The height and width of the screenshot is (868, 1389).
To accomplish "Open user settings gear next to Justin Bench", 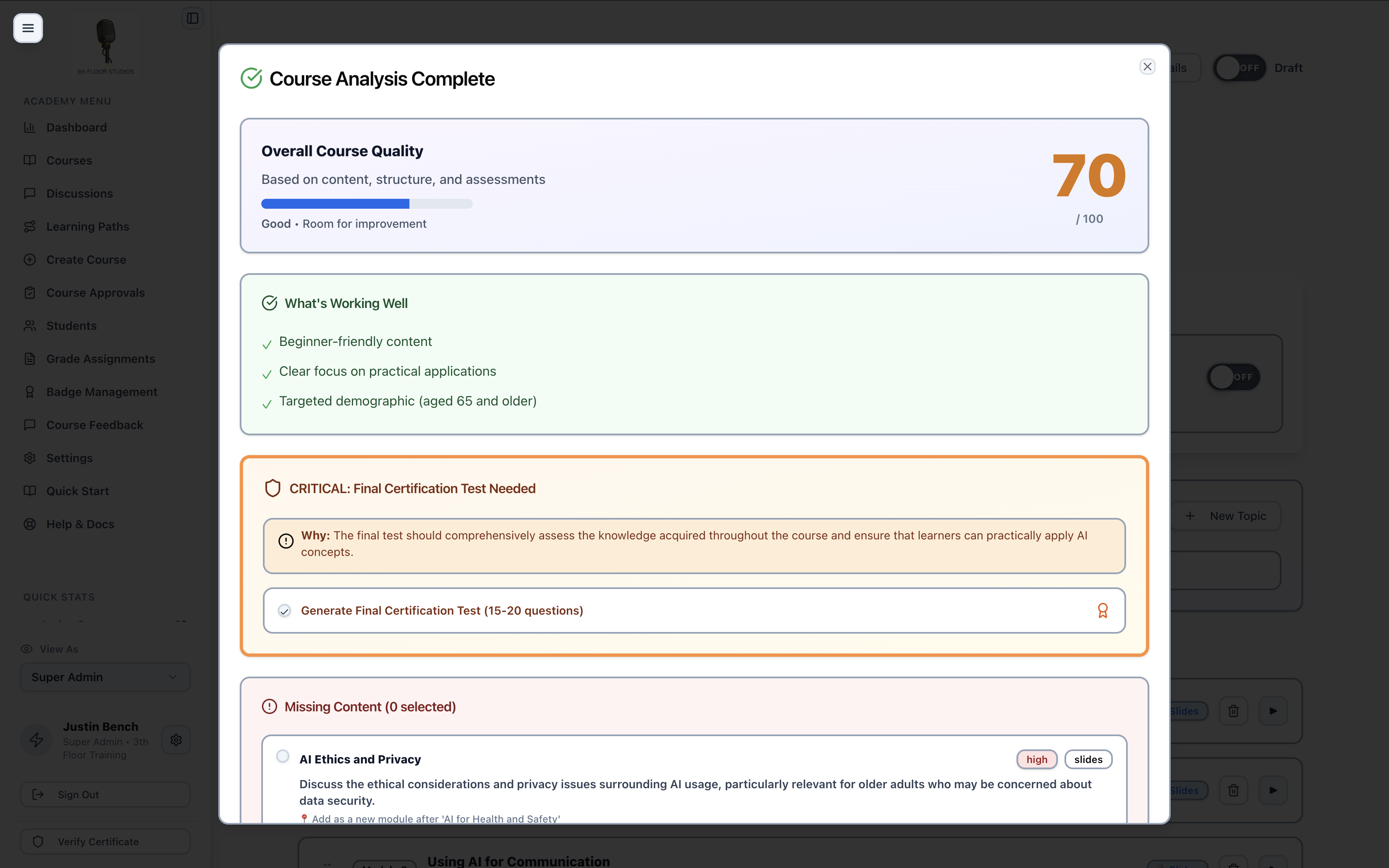I will click(176, 740).
